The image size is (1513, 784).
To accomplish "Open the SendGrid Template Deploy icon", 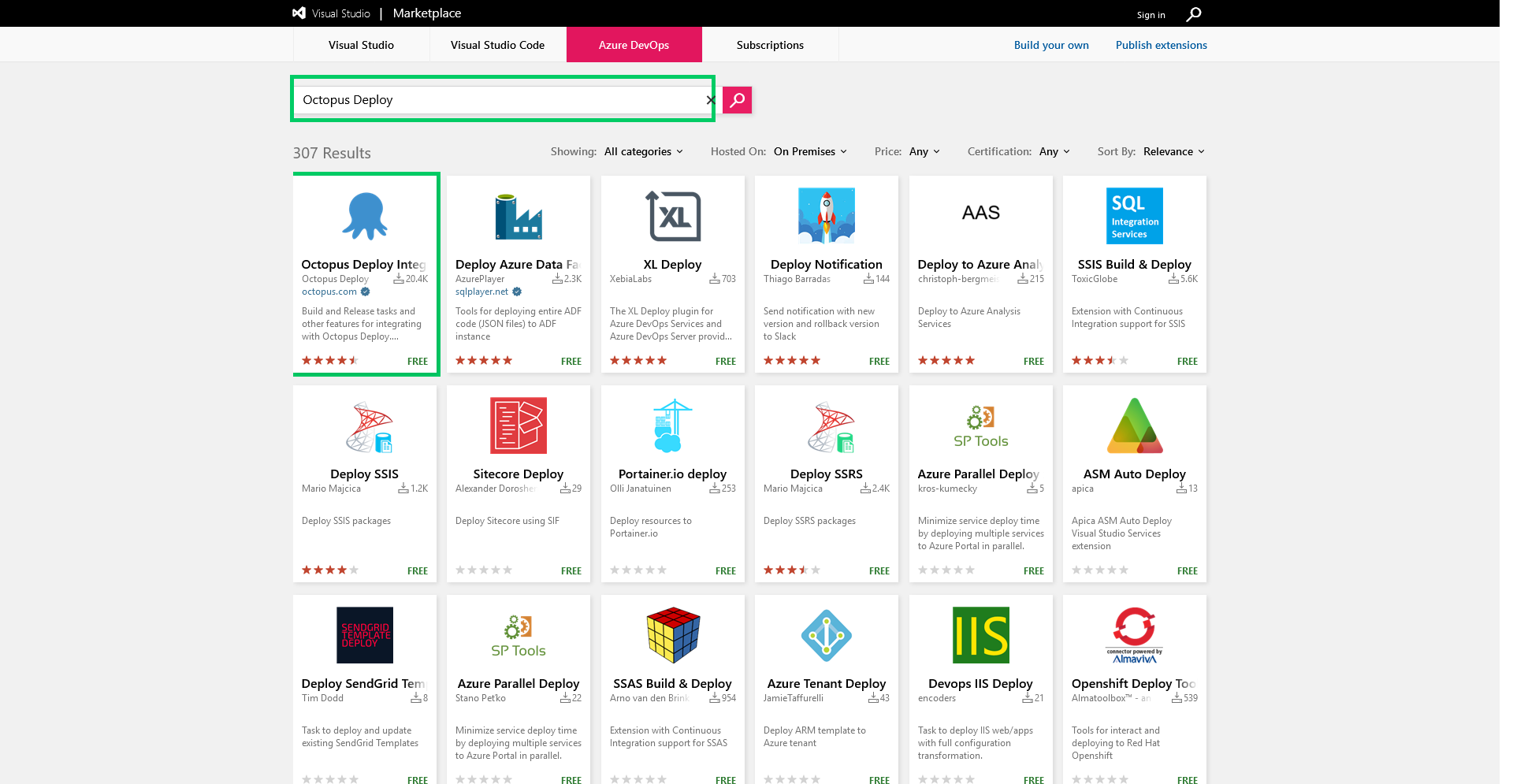I will point(365,635).
